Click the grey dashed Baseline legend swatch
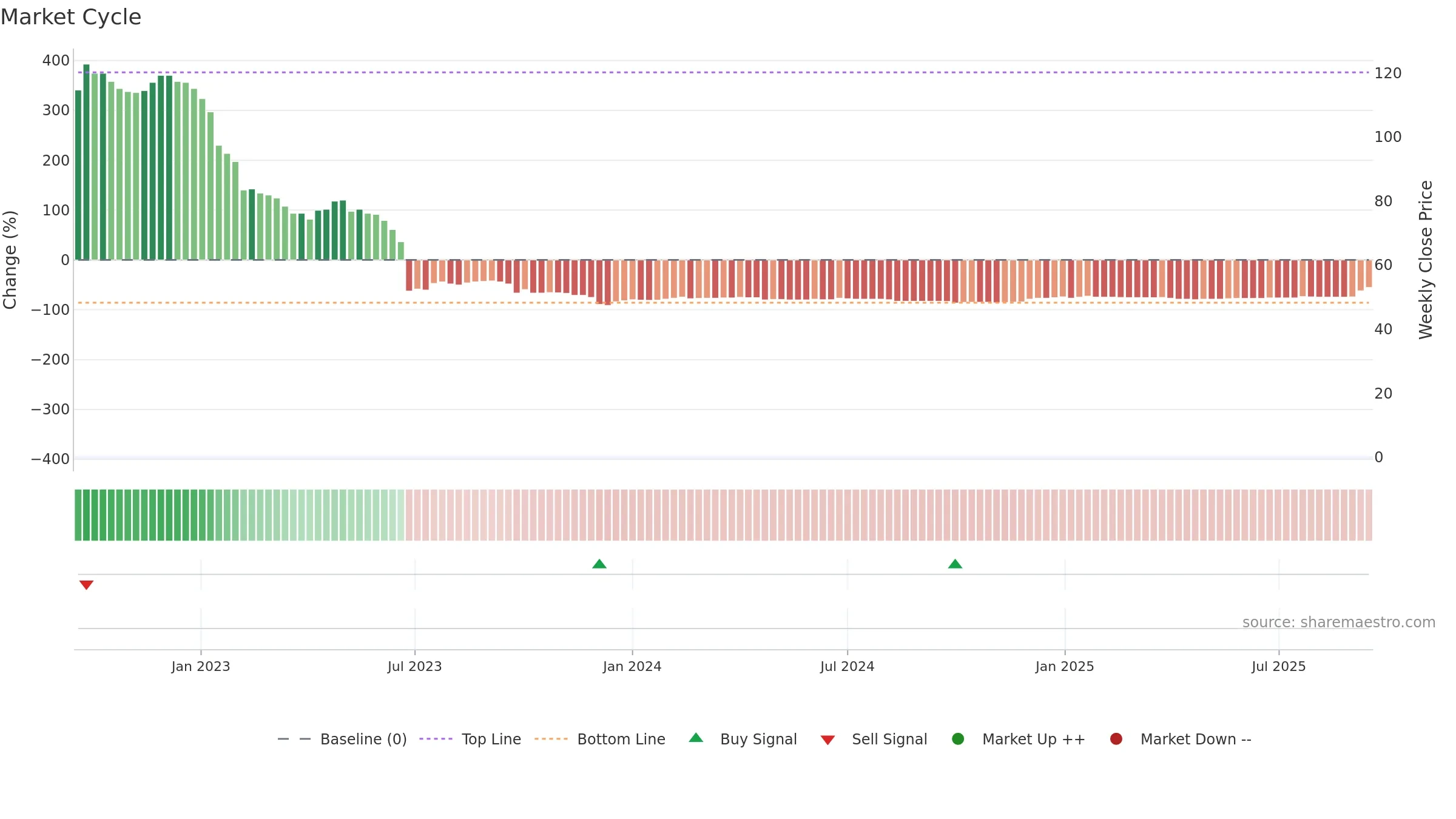This screenshot has height=819, width=1456. pyautogui.click(x=294, y=739)
